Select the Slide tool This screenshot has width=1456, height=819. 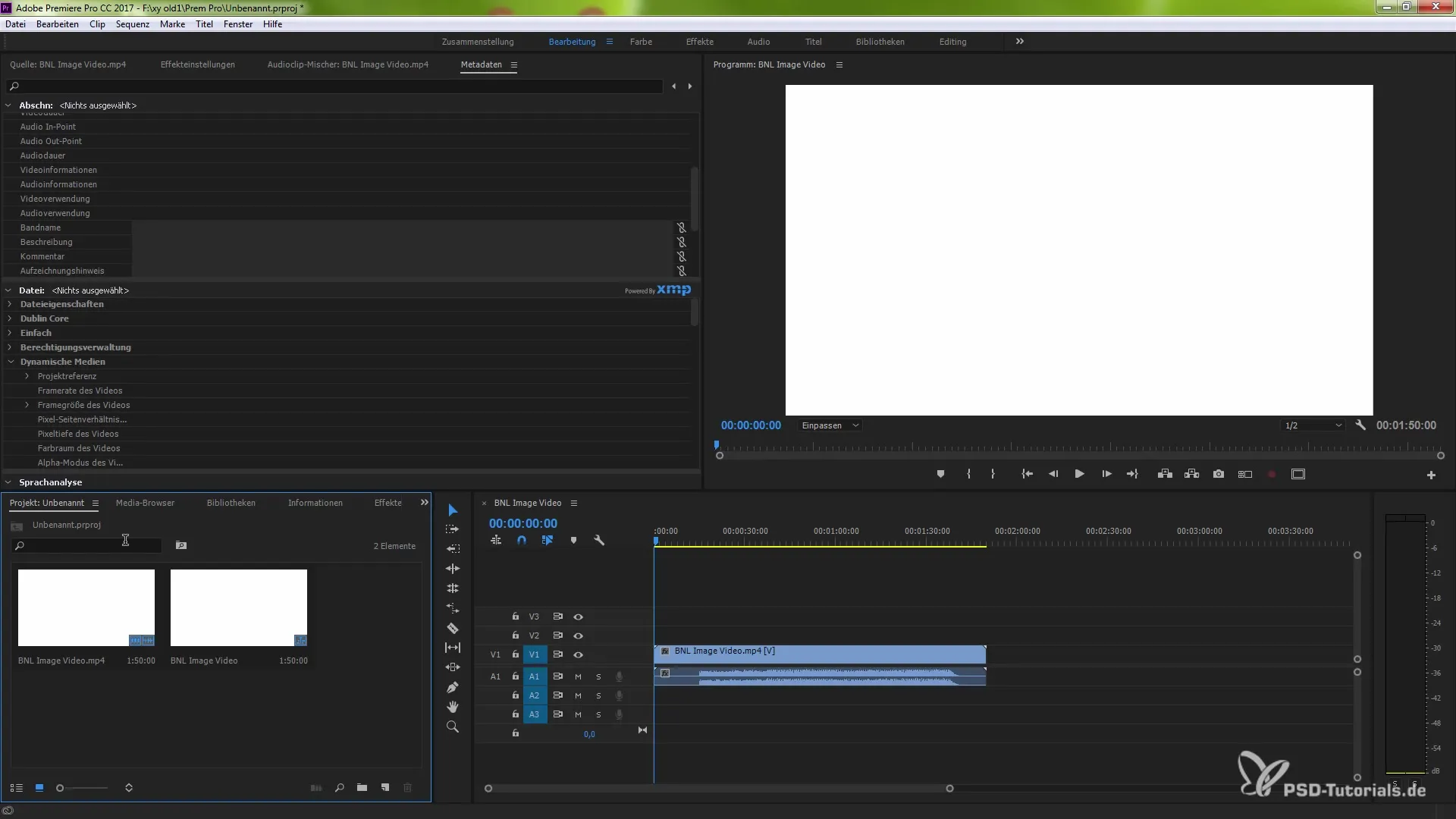point(453,667)
